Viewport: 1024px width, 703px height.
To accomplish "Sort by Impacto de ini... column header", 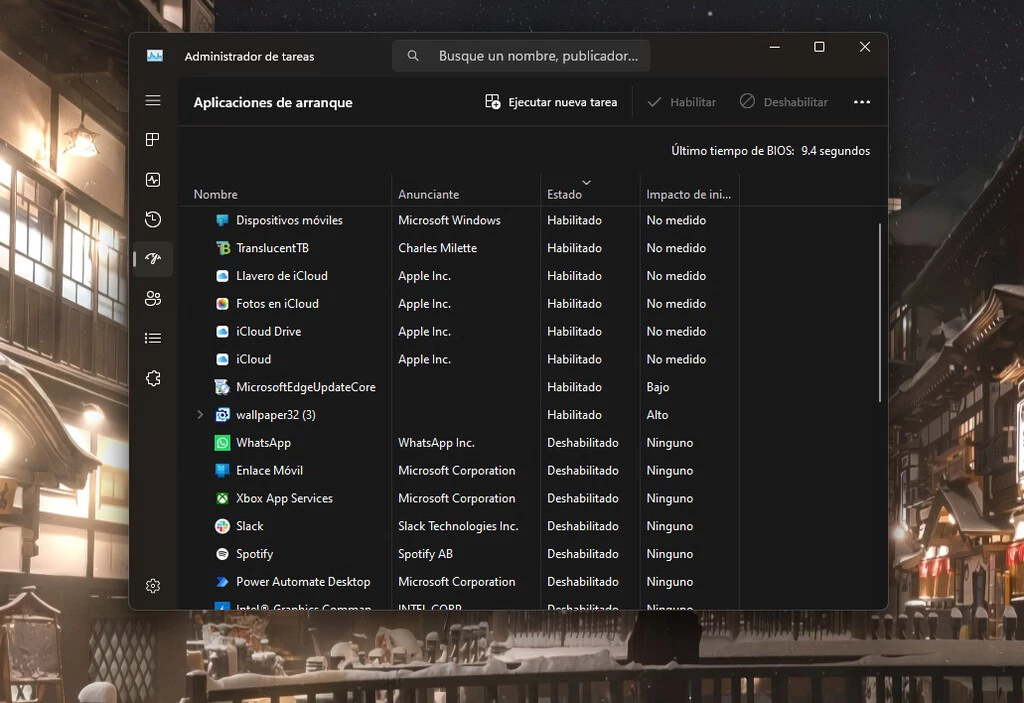I will pos(689,195).
